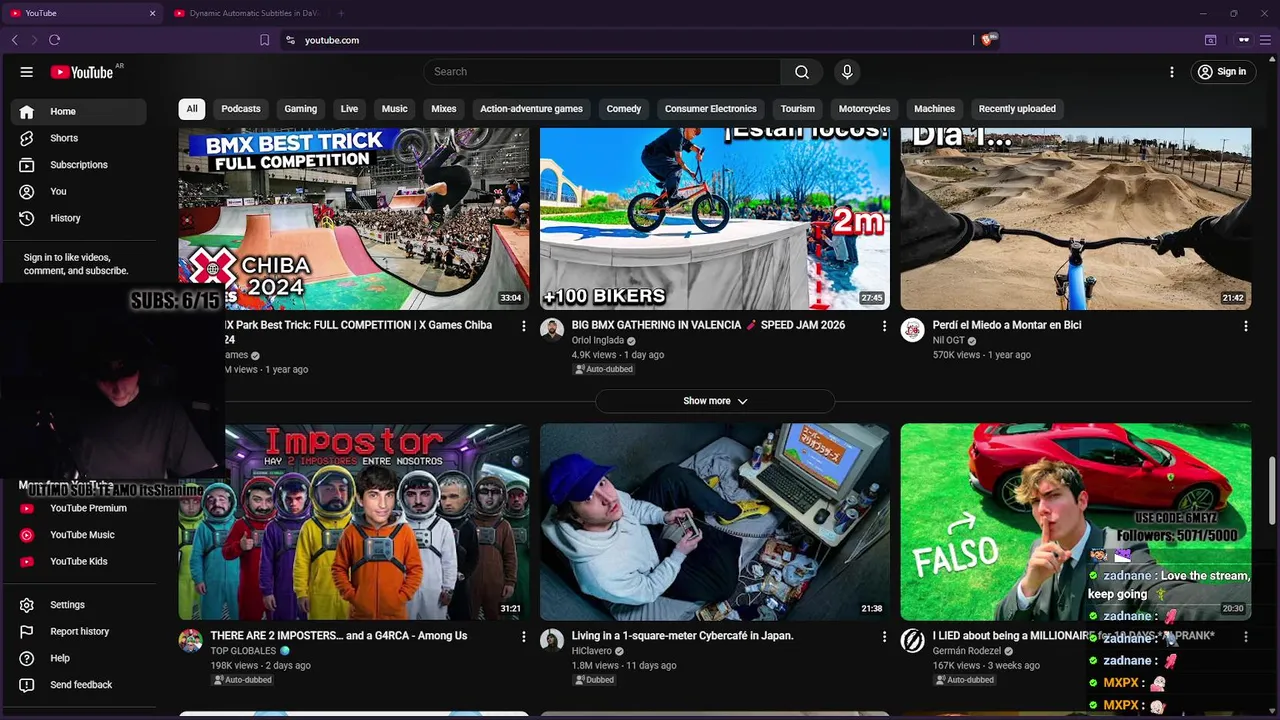The image size is (1280, 720).
Task: Click the Sign in button
Action: (1222, 72)
